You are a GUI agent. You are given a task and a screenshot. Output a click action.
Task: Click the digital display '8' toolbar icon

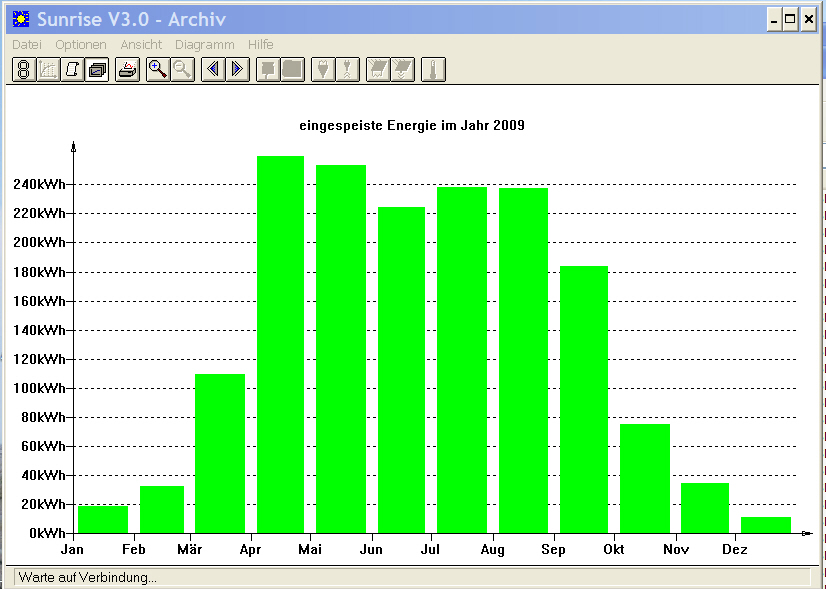(x=24, y=70)
